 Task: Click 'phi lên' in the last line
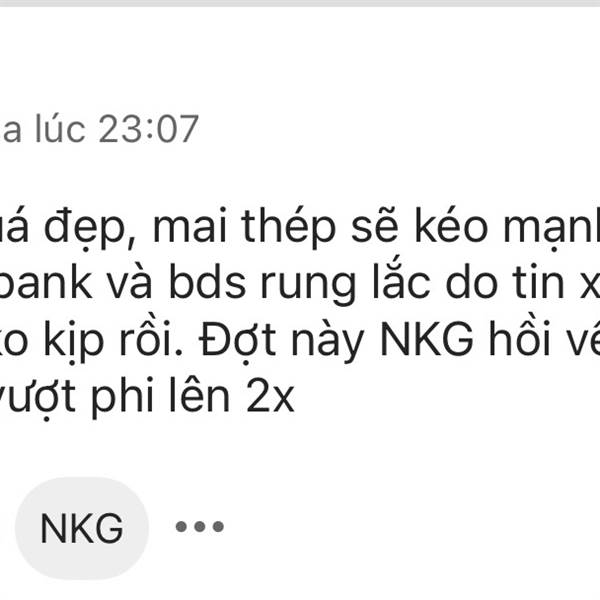(160, 396)
